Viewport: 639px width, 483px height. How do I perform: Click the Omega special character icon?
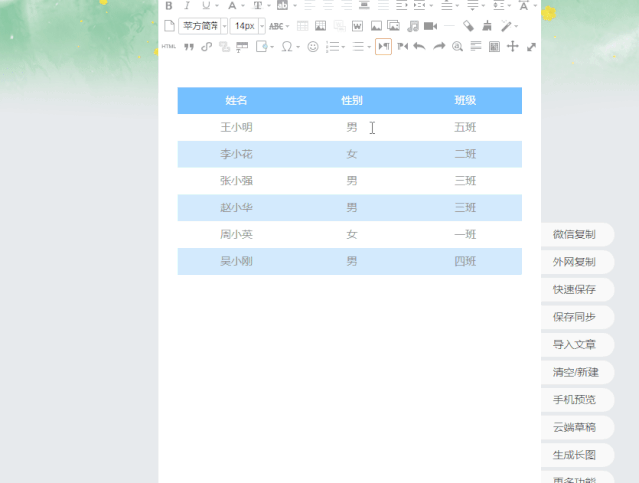287,46
